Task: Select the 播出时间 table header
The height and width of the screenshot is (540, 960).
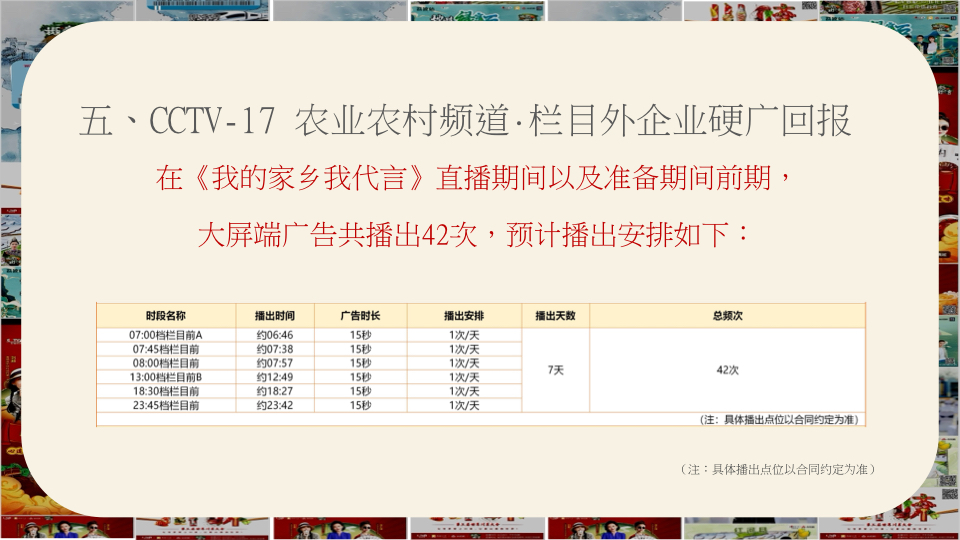Action: 275,315
